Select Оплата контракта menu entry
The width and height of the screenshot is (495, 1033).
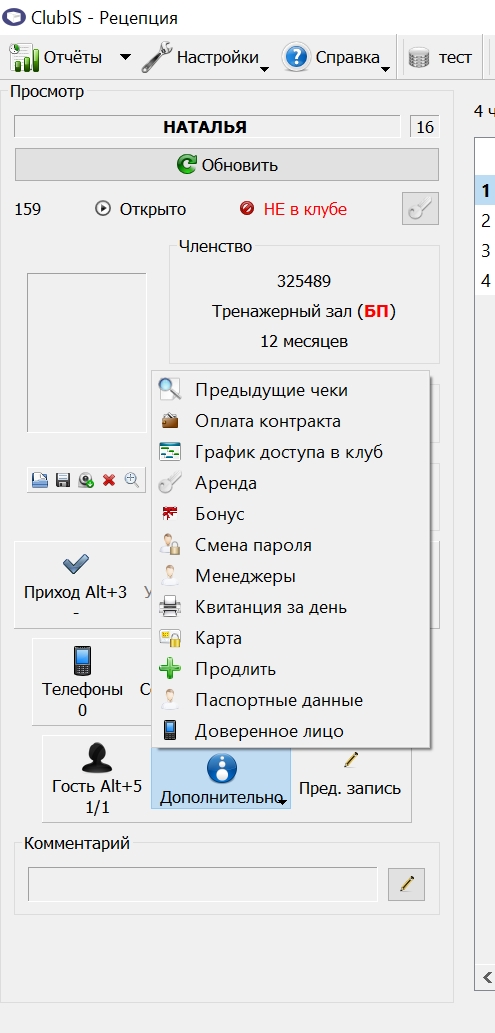point(291,421)
